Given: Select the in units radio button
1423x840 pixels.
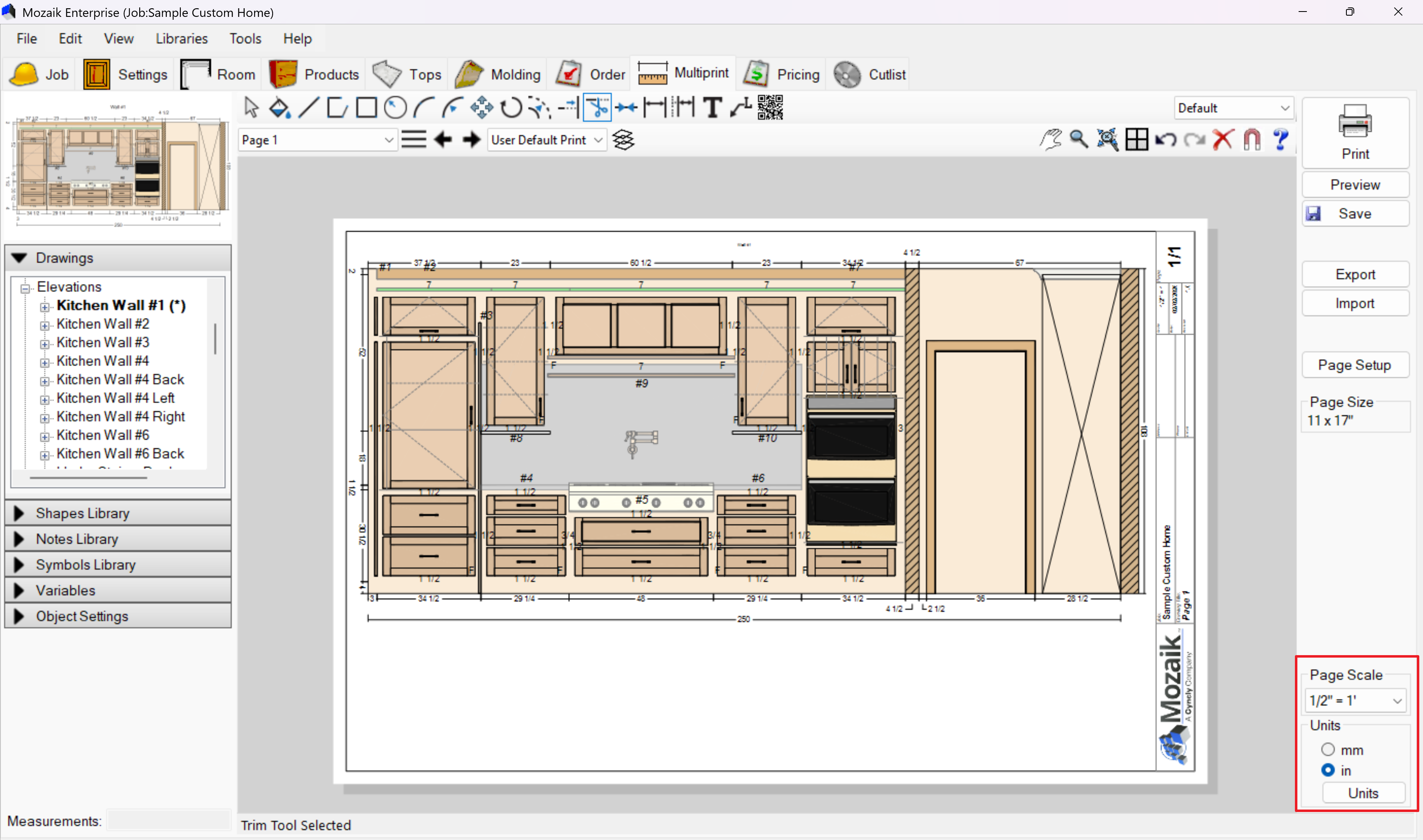Looking at the screenshot, I should point(1327,770).
